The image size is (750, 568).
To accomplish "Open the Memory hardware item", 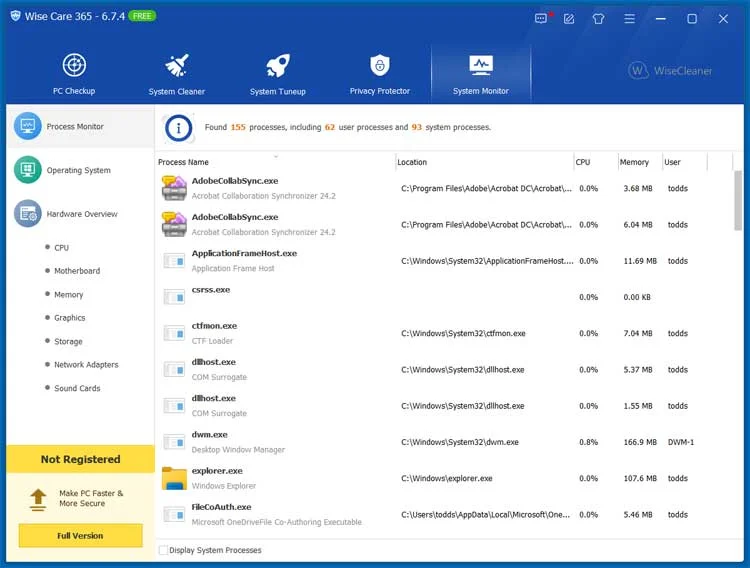I will click(68, 294).
